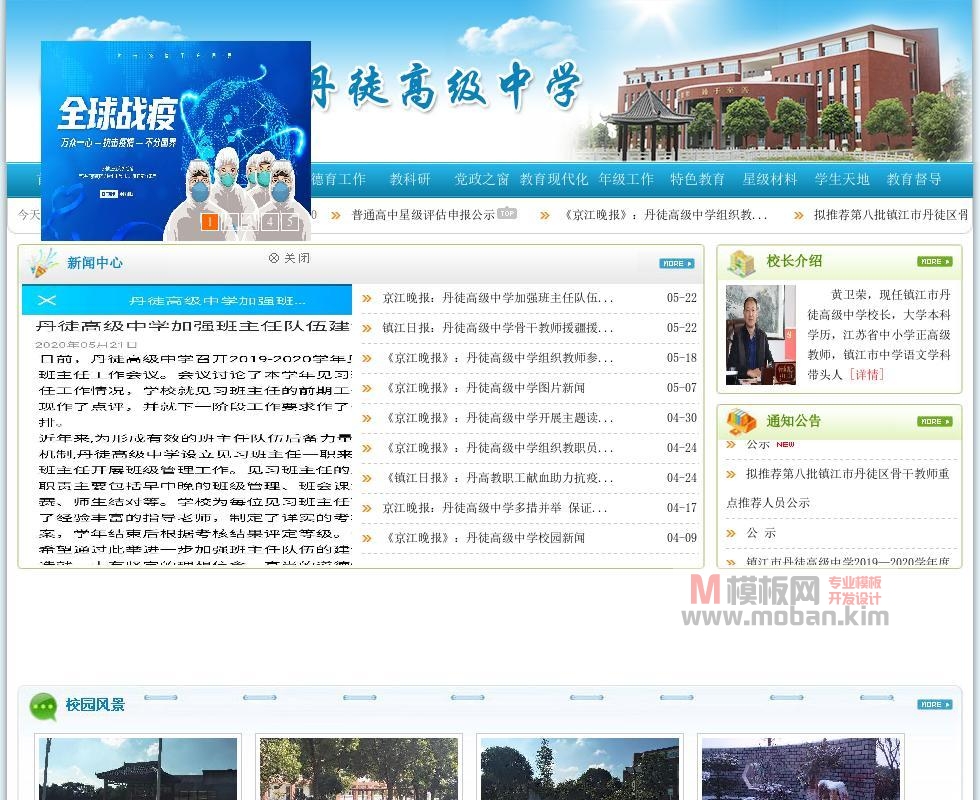Open news 《镇江日报》：丹高教职工献血助力抗疫
This screenshot has height=800, width=980.
click(x=498, y=478)
